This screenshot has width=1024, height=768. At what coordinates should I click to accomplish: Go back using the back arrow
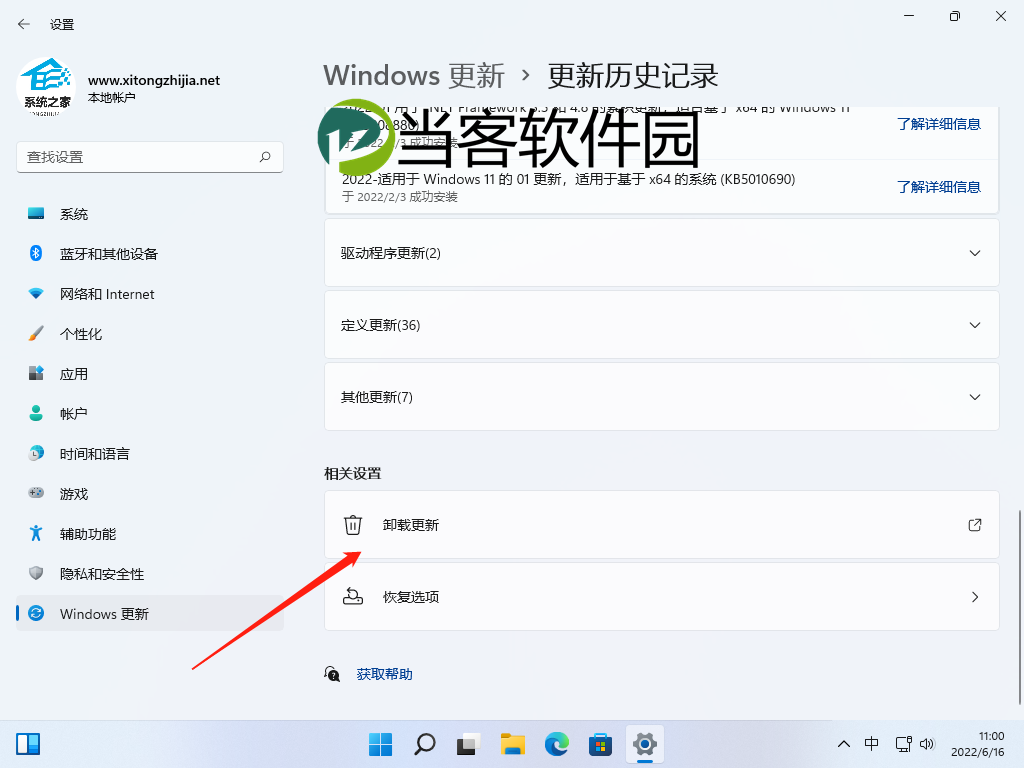(22, 24)
